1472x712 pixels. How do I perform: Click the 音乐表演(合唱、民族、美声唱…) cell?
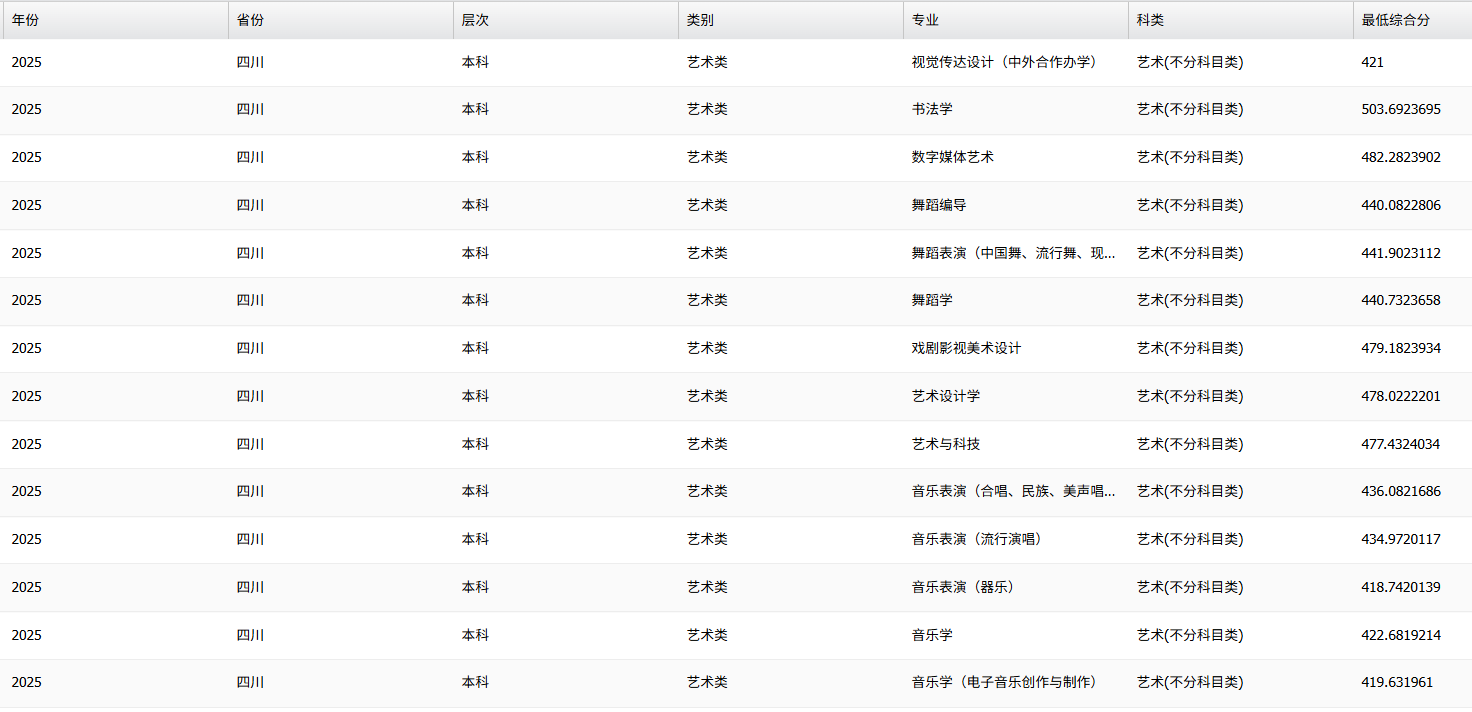(x=1014, y=491)
